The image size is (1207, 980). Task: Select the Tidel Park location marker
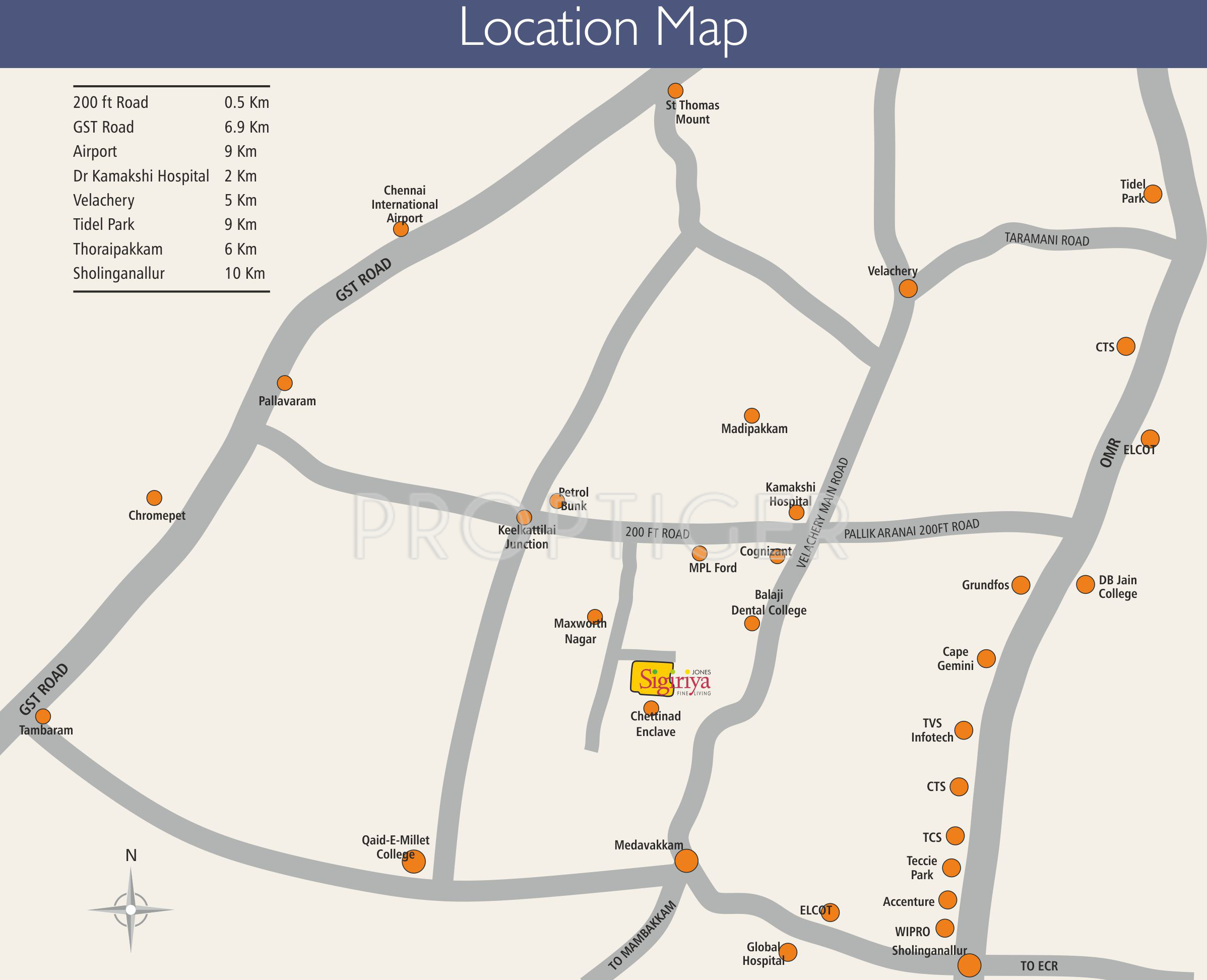(1152, 194)
